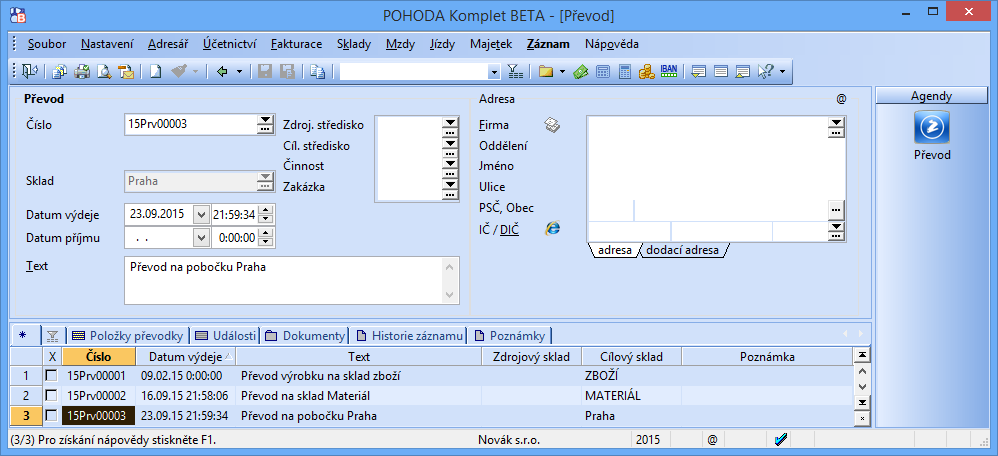Open the Soubor menu

[x=47, y=44]
